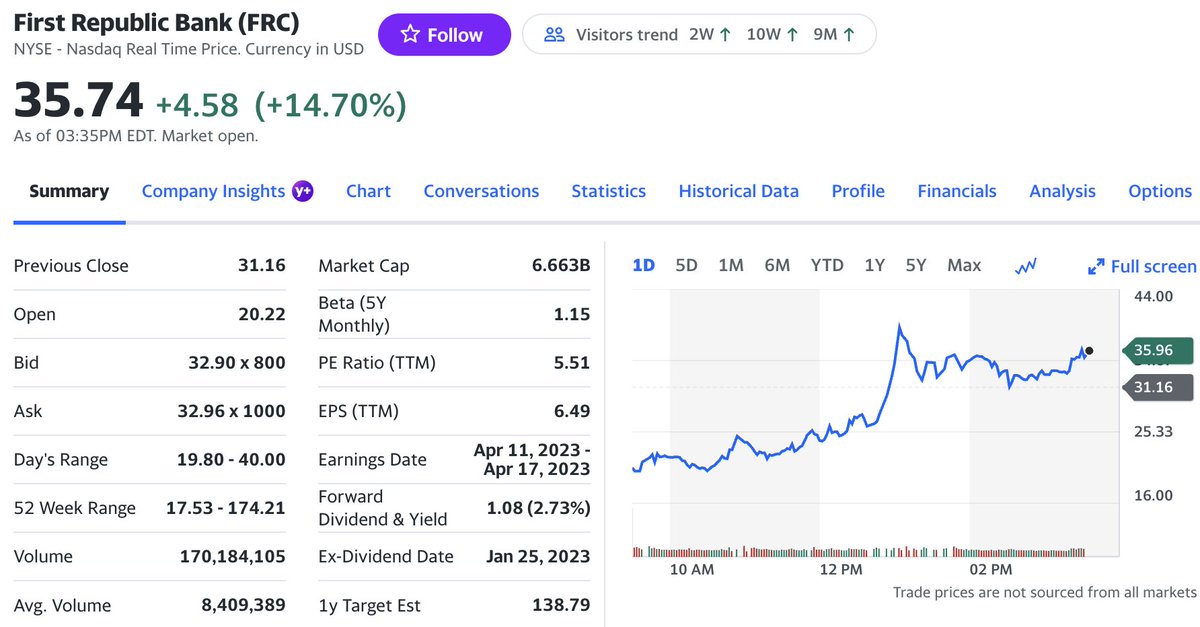Open the Conversations tab
The height and width of the screenshot is (627, 1200).
(x=481, y=191)
